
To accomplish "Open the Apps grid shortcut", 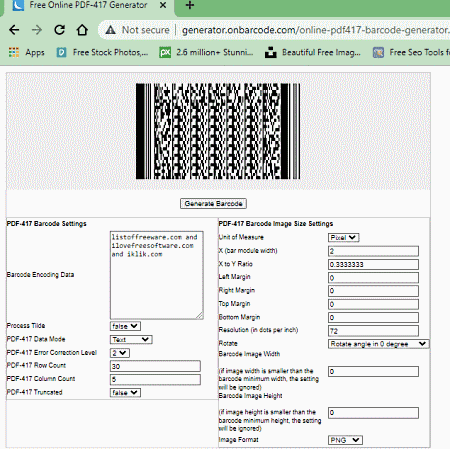I will tap(26, 52).
